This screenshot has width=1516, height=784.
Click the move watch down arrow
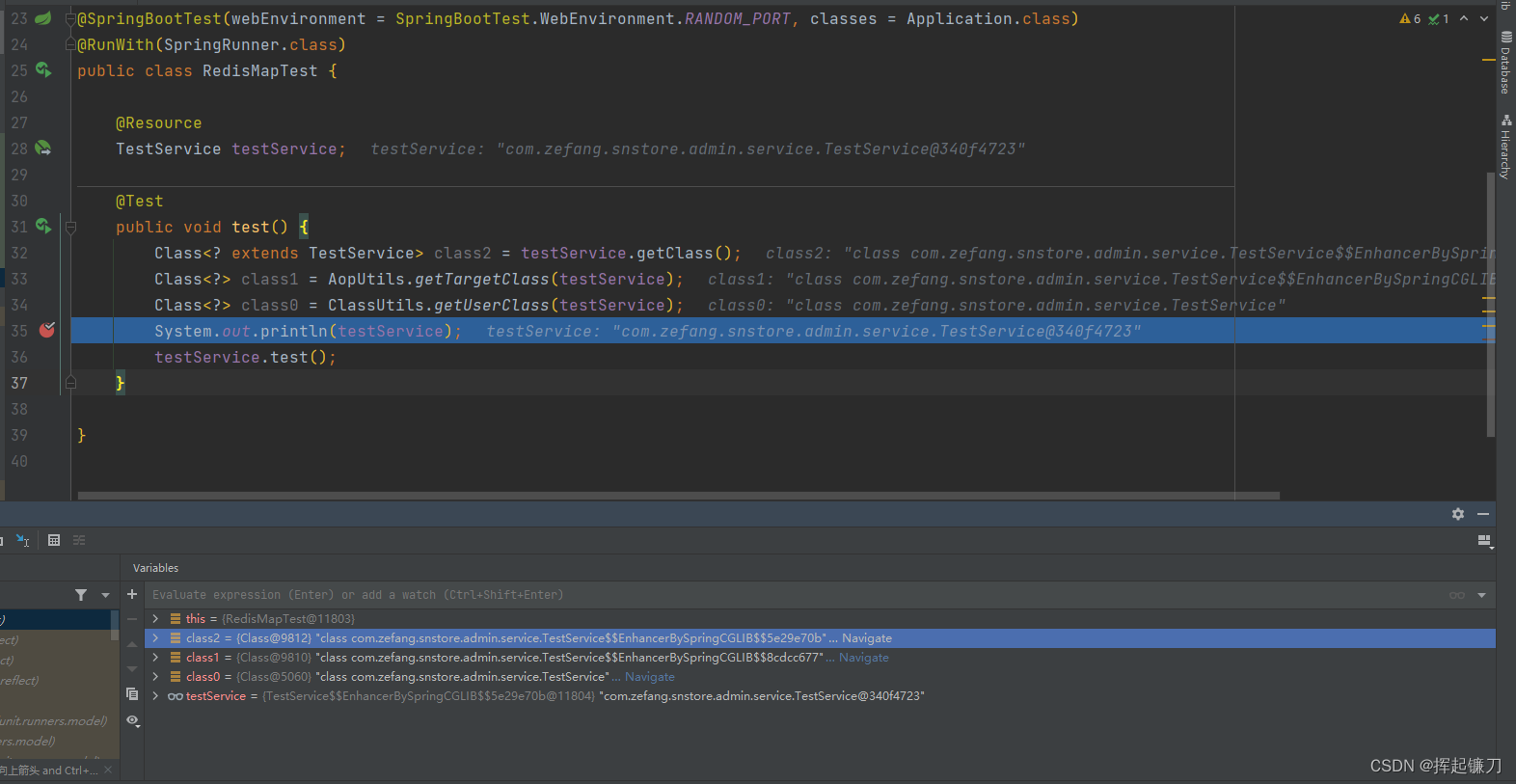tap(132, 669)
